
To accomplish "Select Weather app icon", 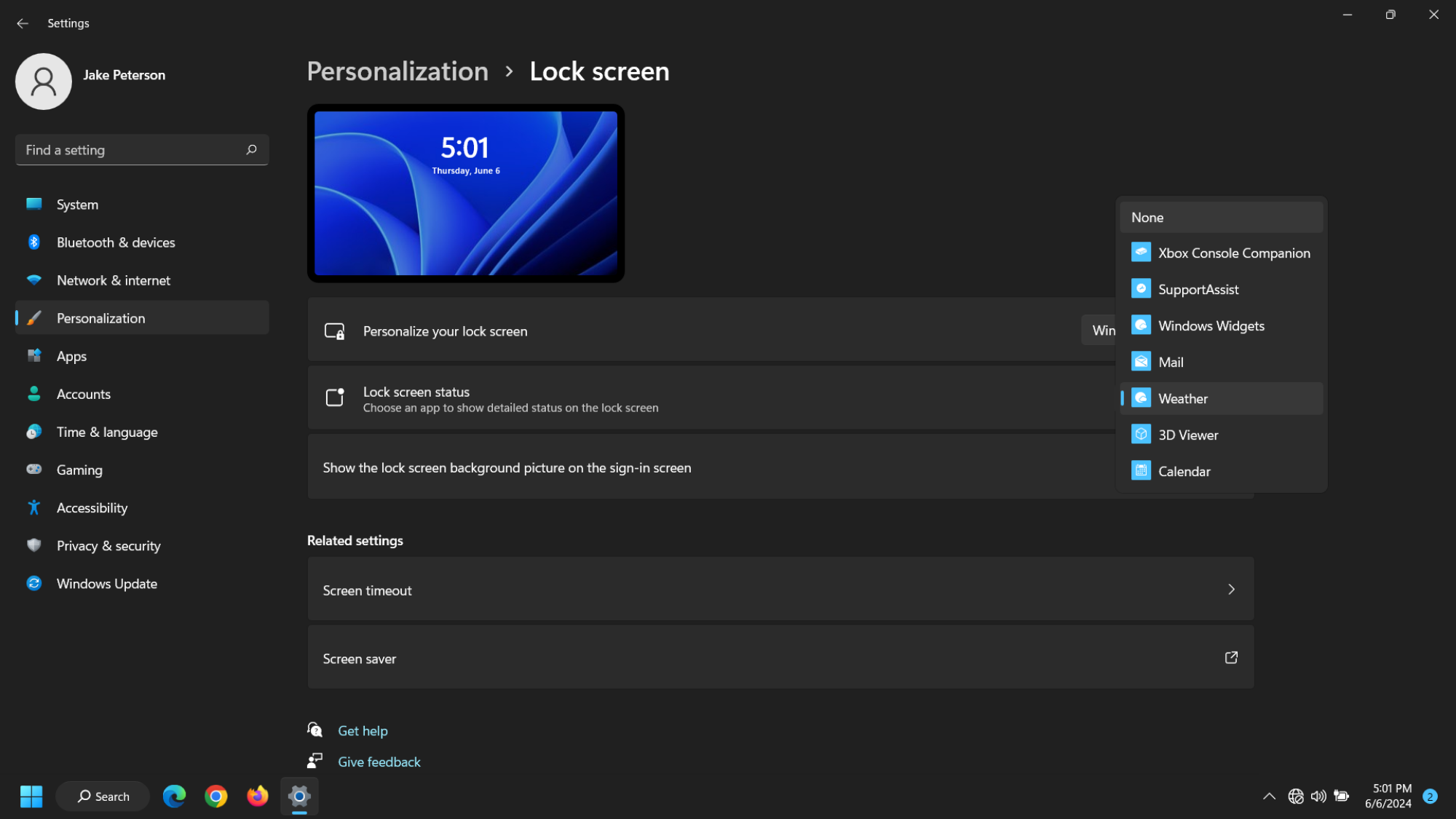I will 1140,398.
